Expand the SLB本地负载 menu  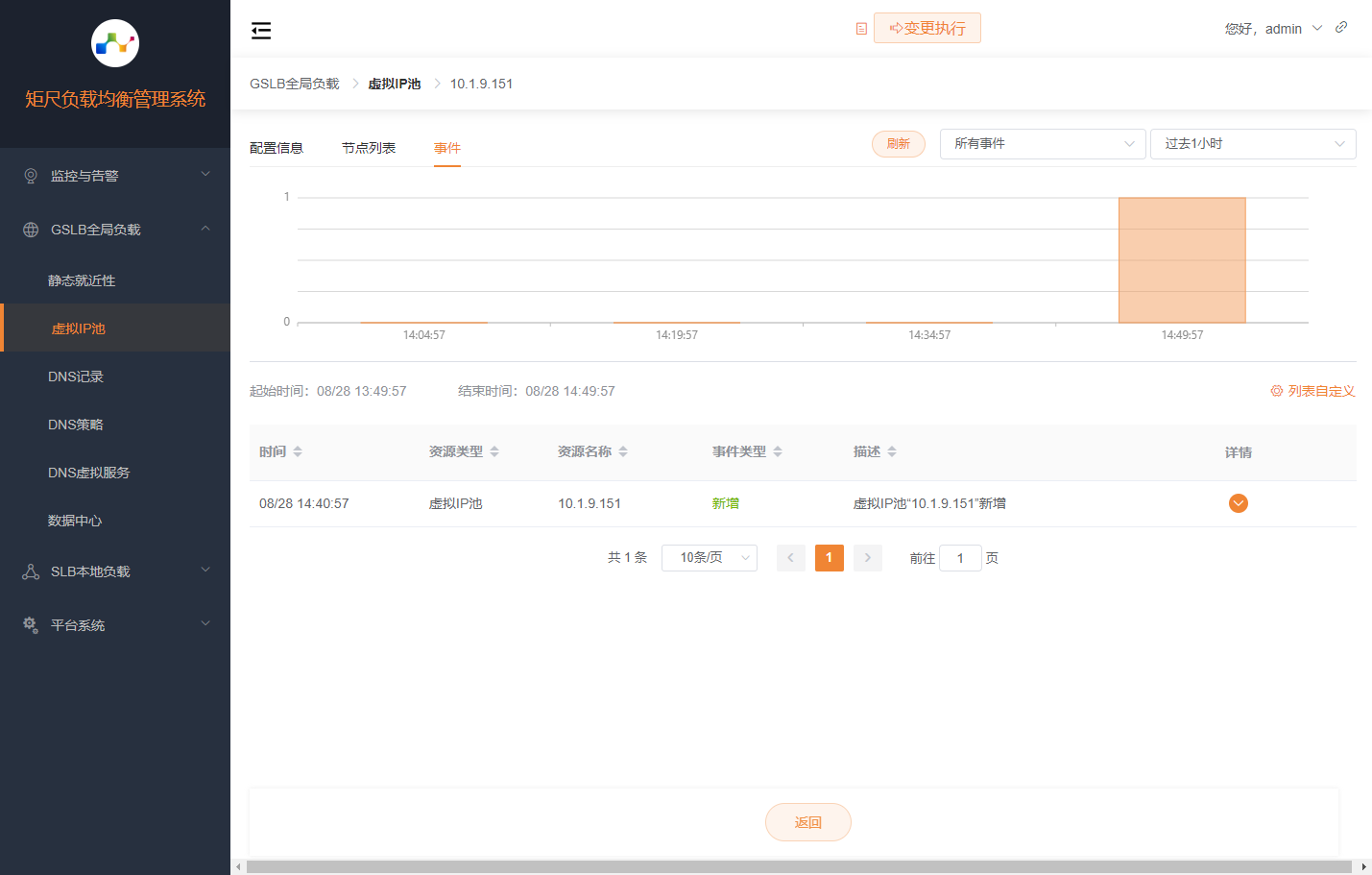(115, 571)
